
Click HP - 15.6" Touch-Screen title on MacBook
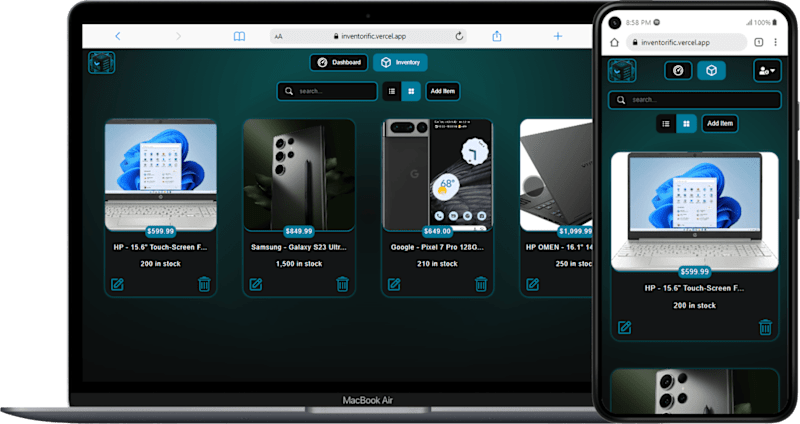click(x=161, y=247)
